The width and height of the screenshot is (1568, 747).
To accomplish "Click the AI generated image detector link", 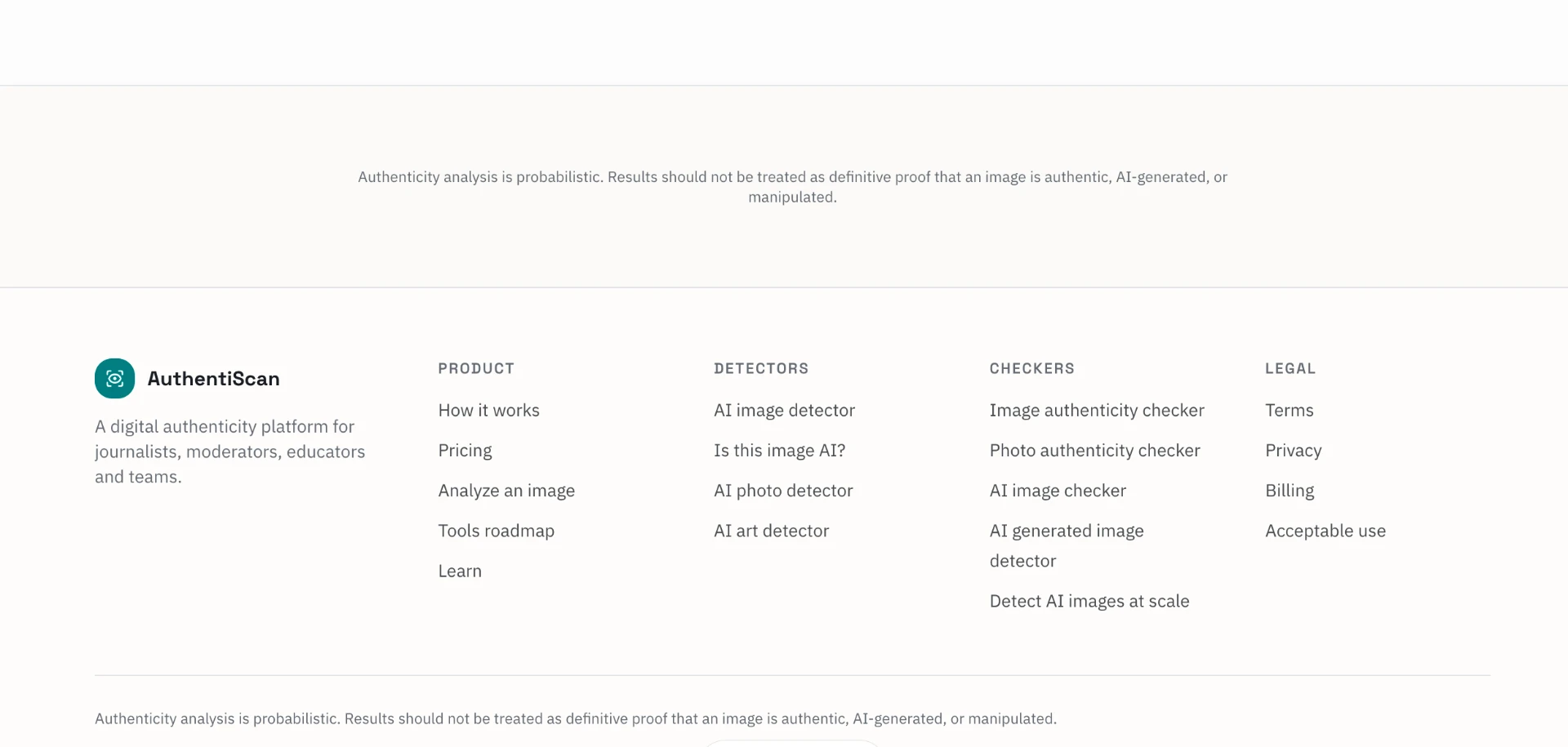I will 1067,545.
